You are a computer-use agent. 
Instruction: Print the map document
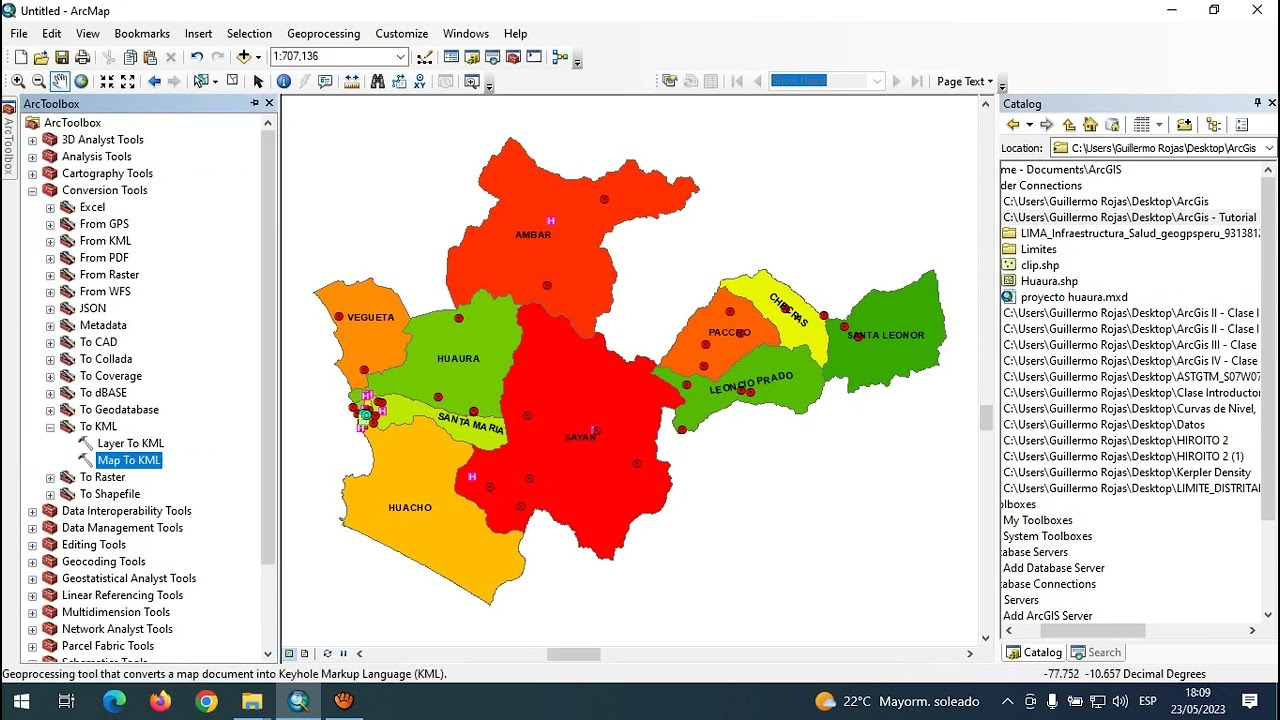coord(83,57)
